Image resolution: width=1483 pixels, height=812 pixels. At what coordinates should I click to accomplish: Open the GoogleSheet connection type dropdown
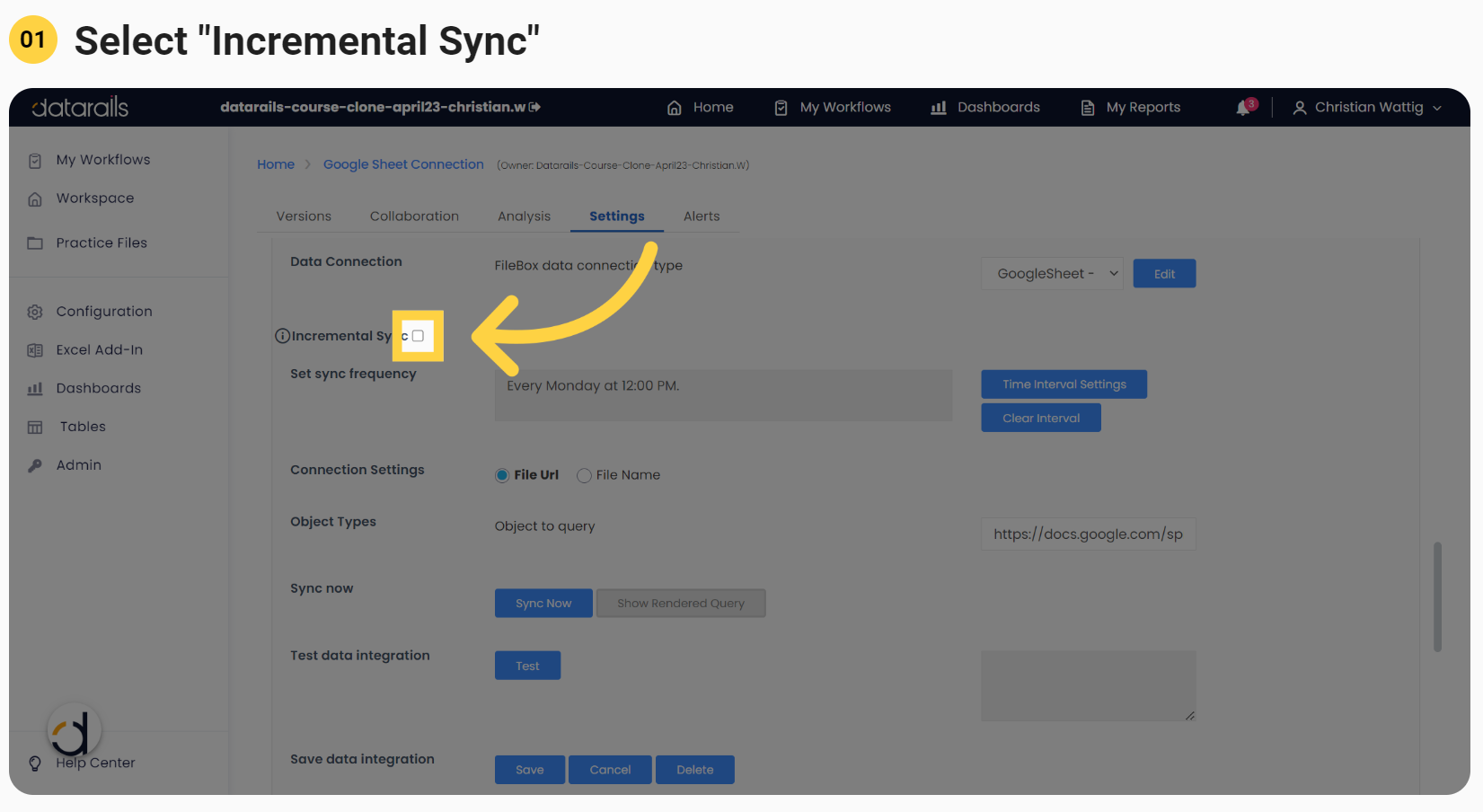1052,274
